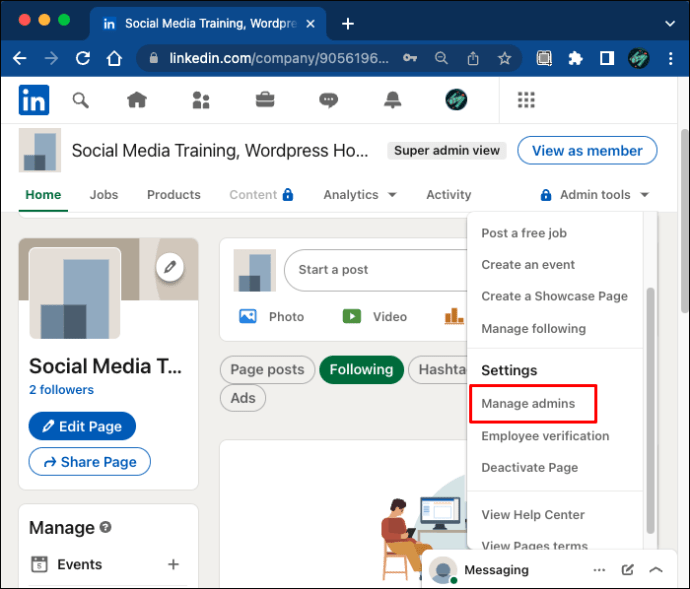Expand the Messaging panel chevron
The height and width of the screenshot is (589, 690).
(x=657, y=570)
